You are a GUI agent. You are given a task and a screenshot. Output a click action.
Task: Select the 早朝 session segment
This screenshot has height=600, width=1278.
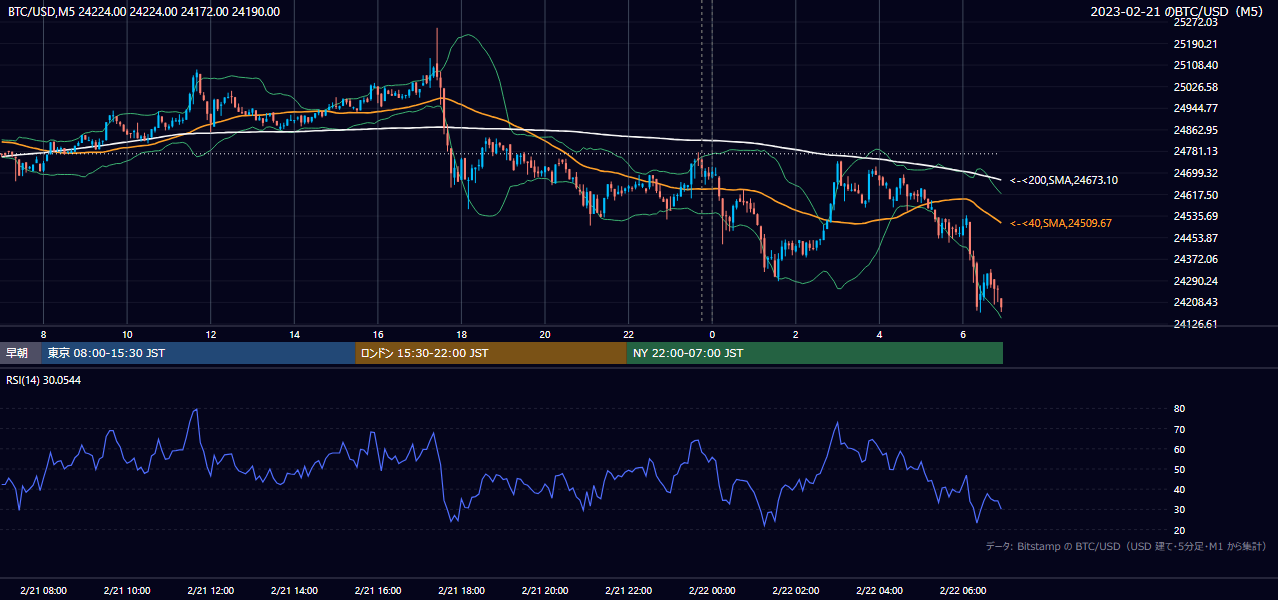coord(21,353)
